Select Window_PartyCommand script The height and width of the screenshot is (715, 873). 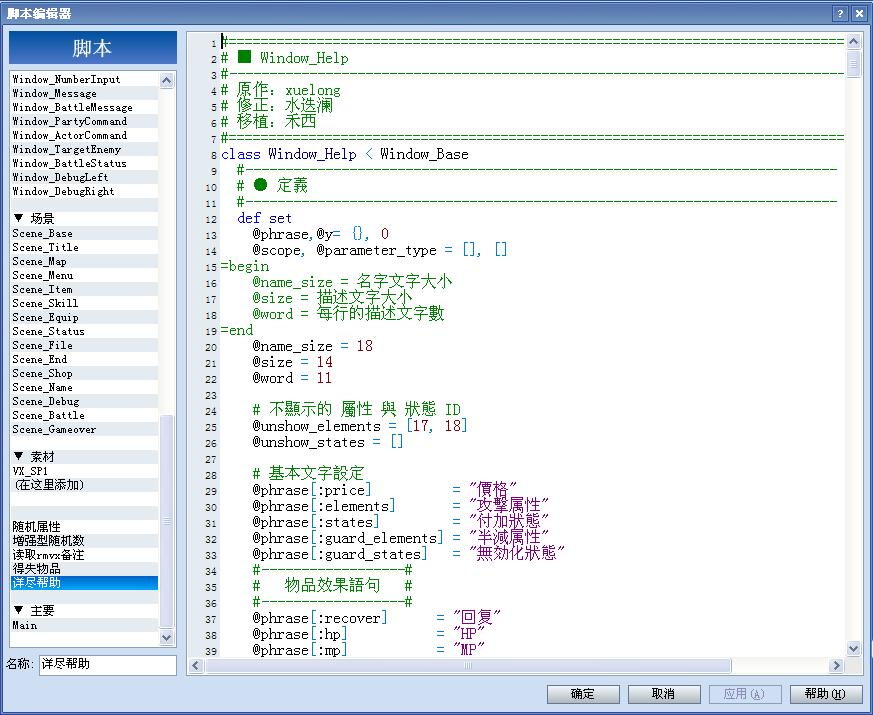[x=84, y=121]
